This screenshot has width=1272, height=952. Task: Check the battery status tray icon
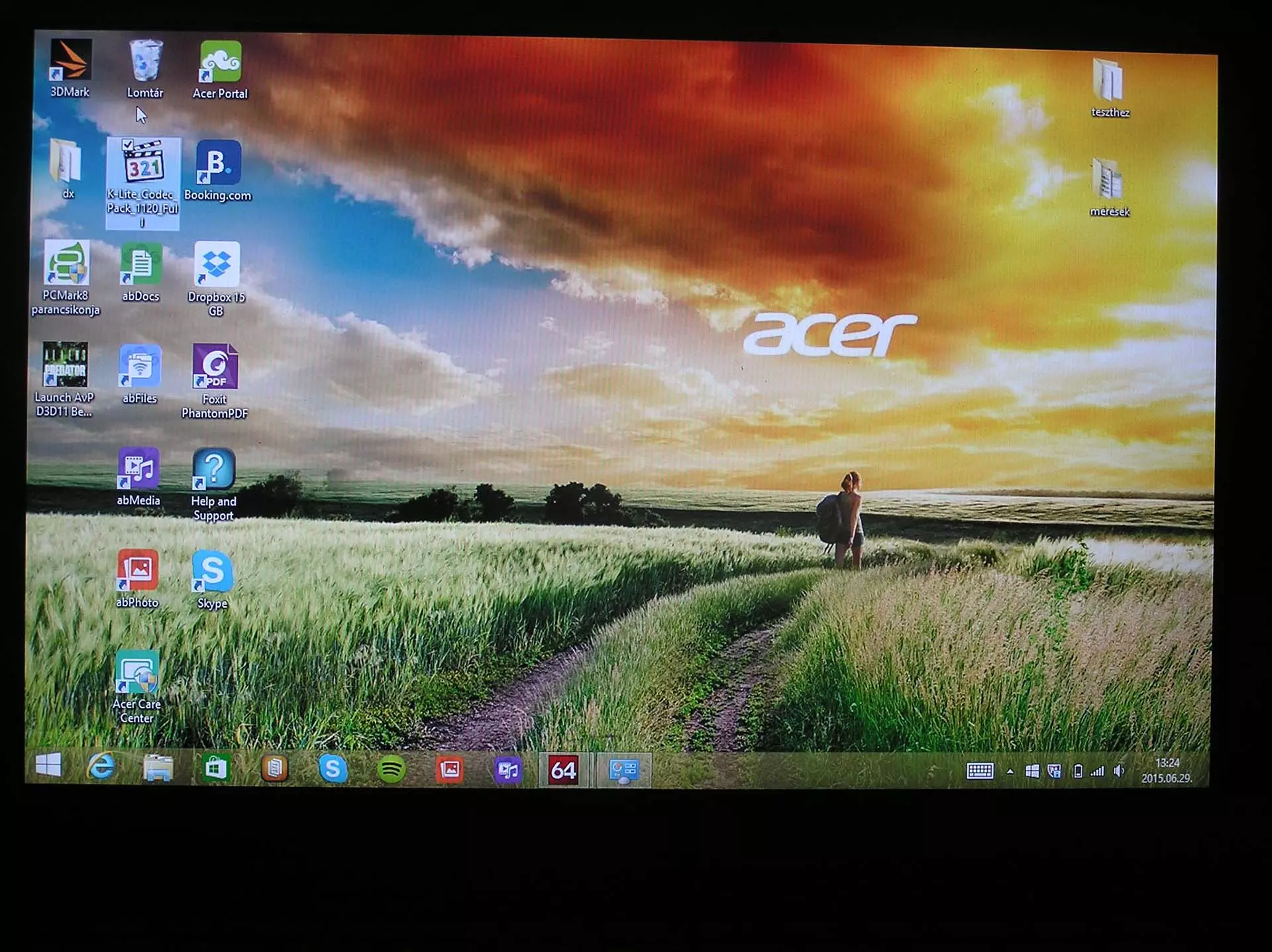coord(1078,771)
